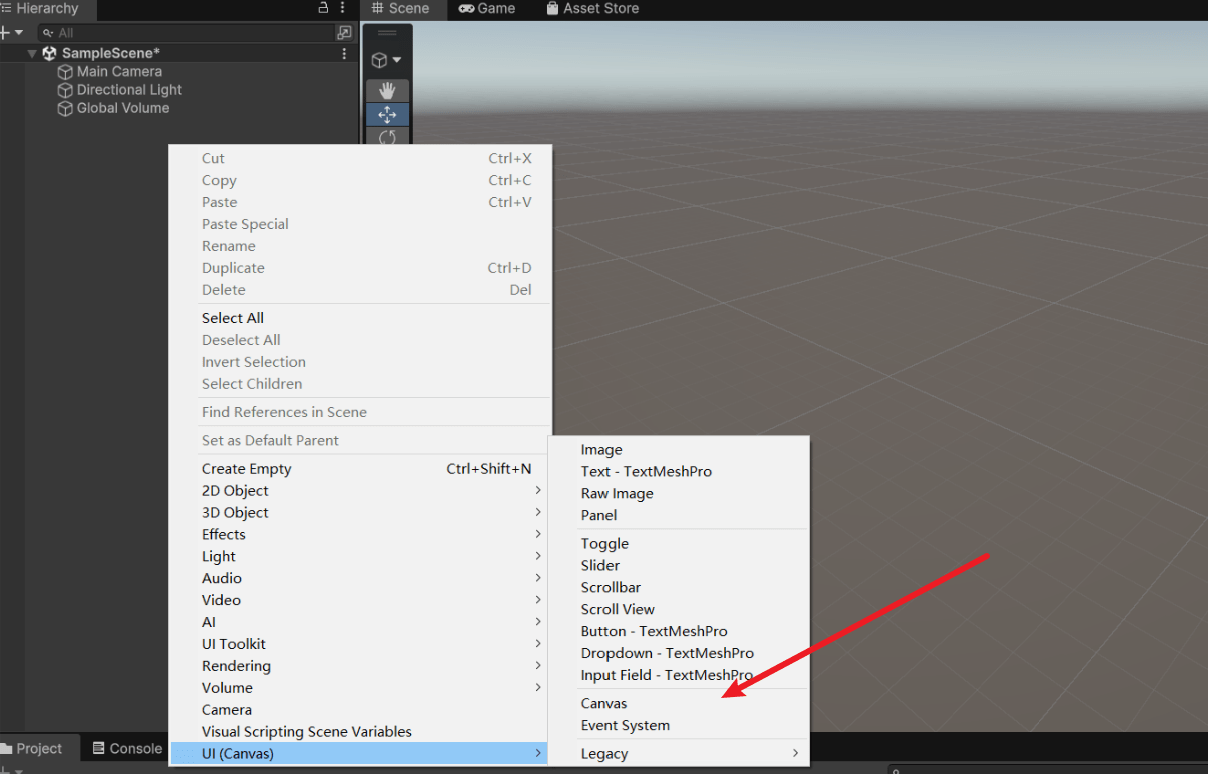The image size is (1208, 774).
Task: Select the Rotate tool in Scene toolbar
Action: pyautogui.click(x=387, y=137)
